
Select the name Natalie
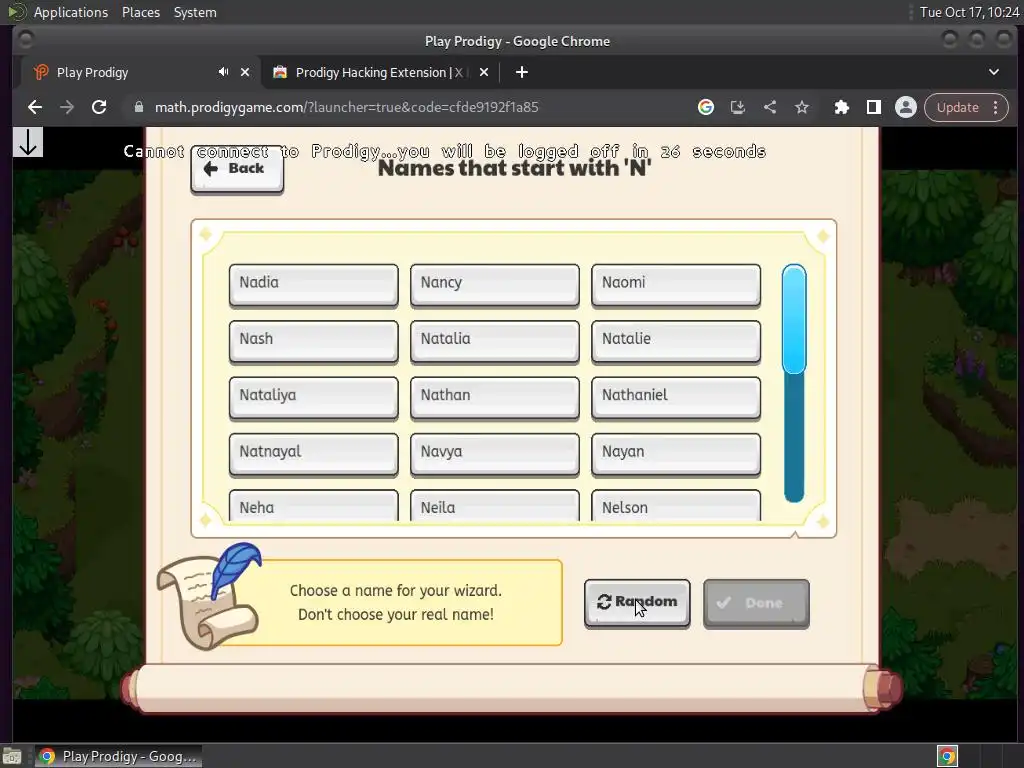coord(676,340)
